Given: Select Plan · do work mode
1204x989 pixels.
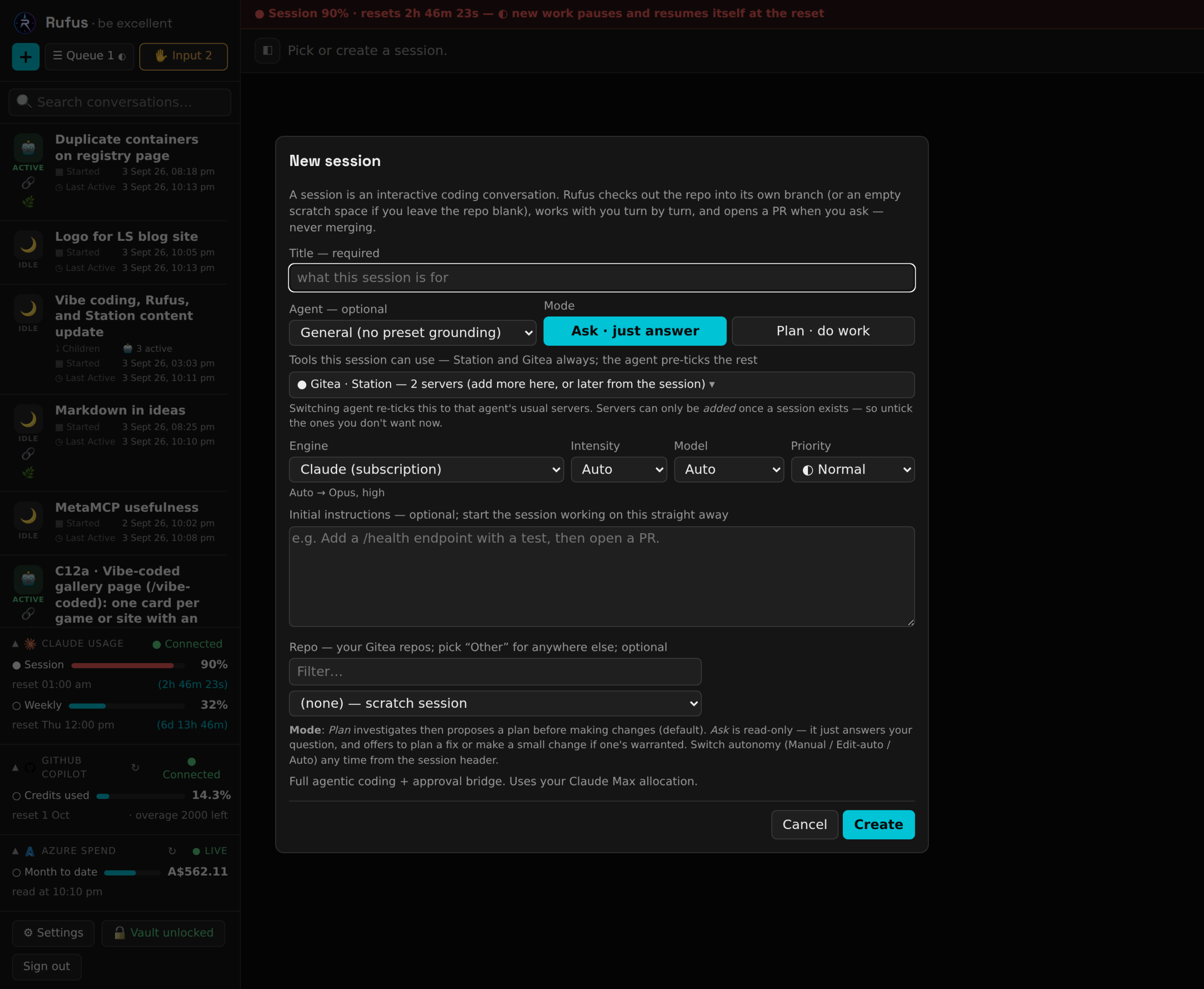Looking at the screenshot, I should click(823, 331).
